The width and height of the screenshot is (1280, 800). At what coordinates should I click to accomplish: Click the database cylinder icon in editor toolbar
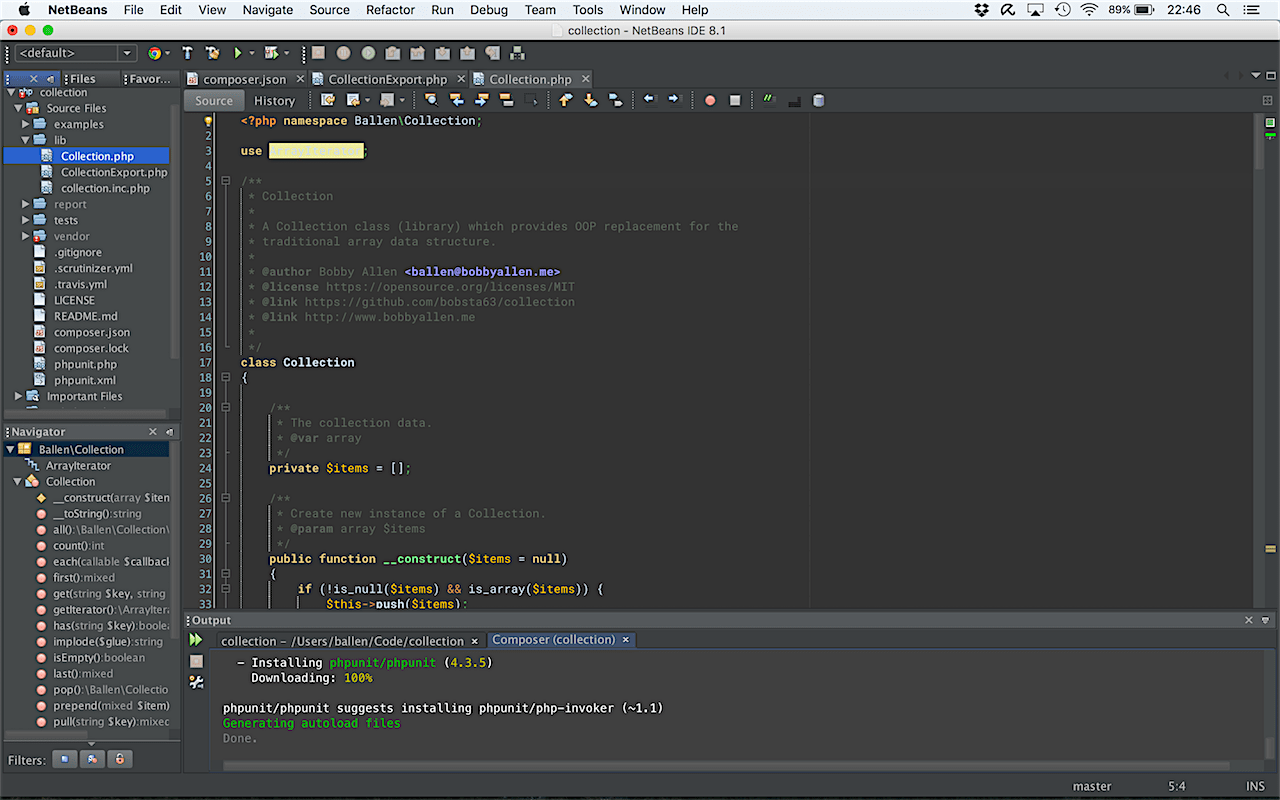click(x=818, y=100)
